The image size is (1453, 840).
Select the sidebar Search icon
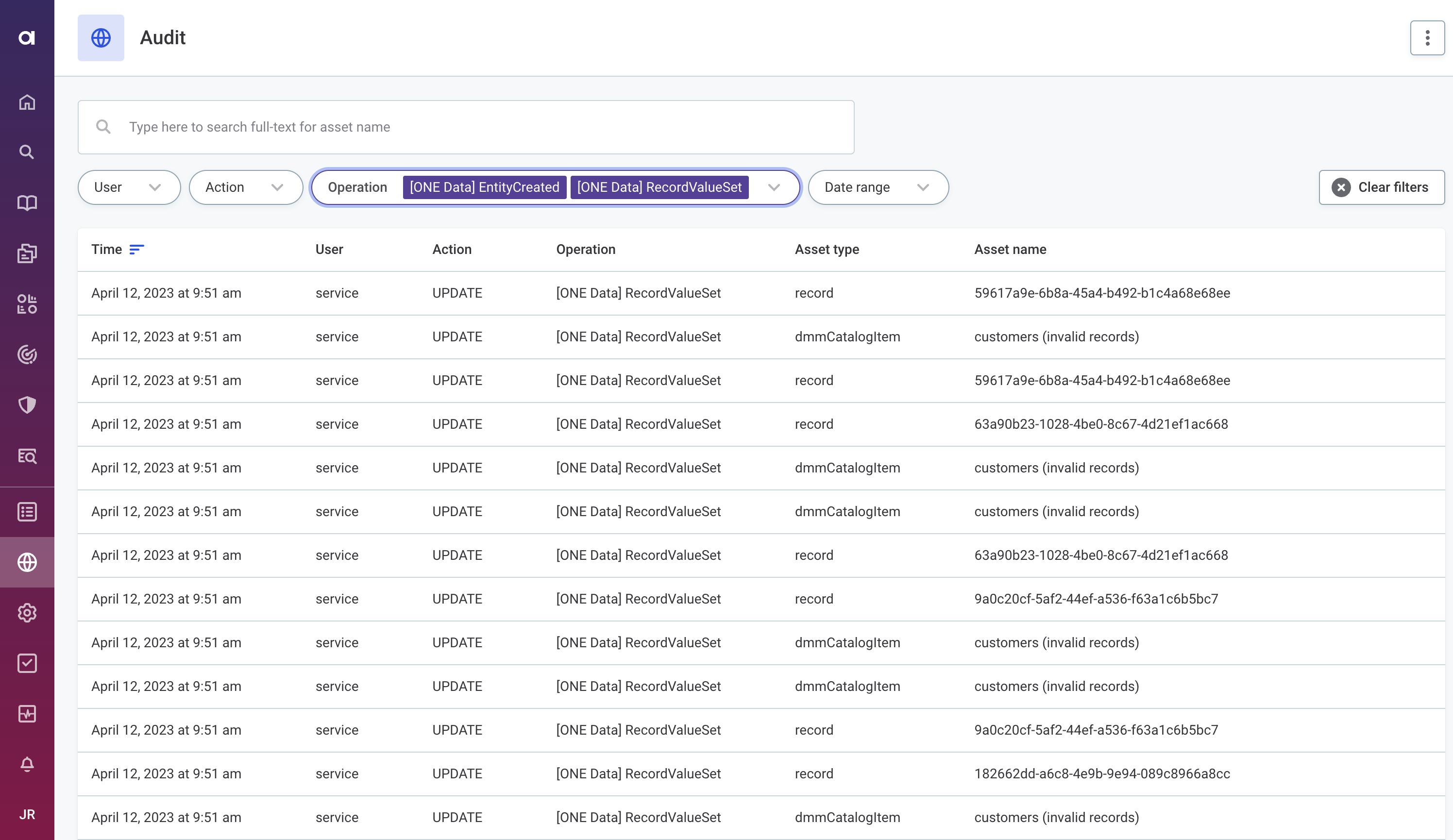pos(27,152)
